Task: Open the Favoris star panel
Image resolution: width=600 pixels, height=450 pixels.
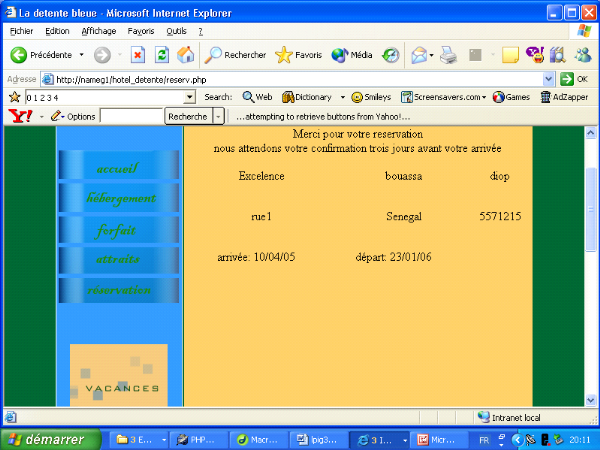Action: [298, 55]
